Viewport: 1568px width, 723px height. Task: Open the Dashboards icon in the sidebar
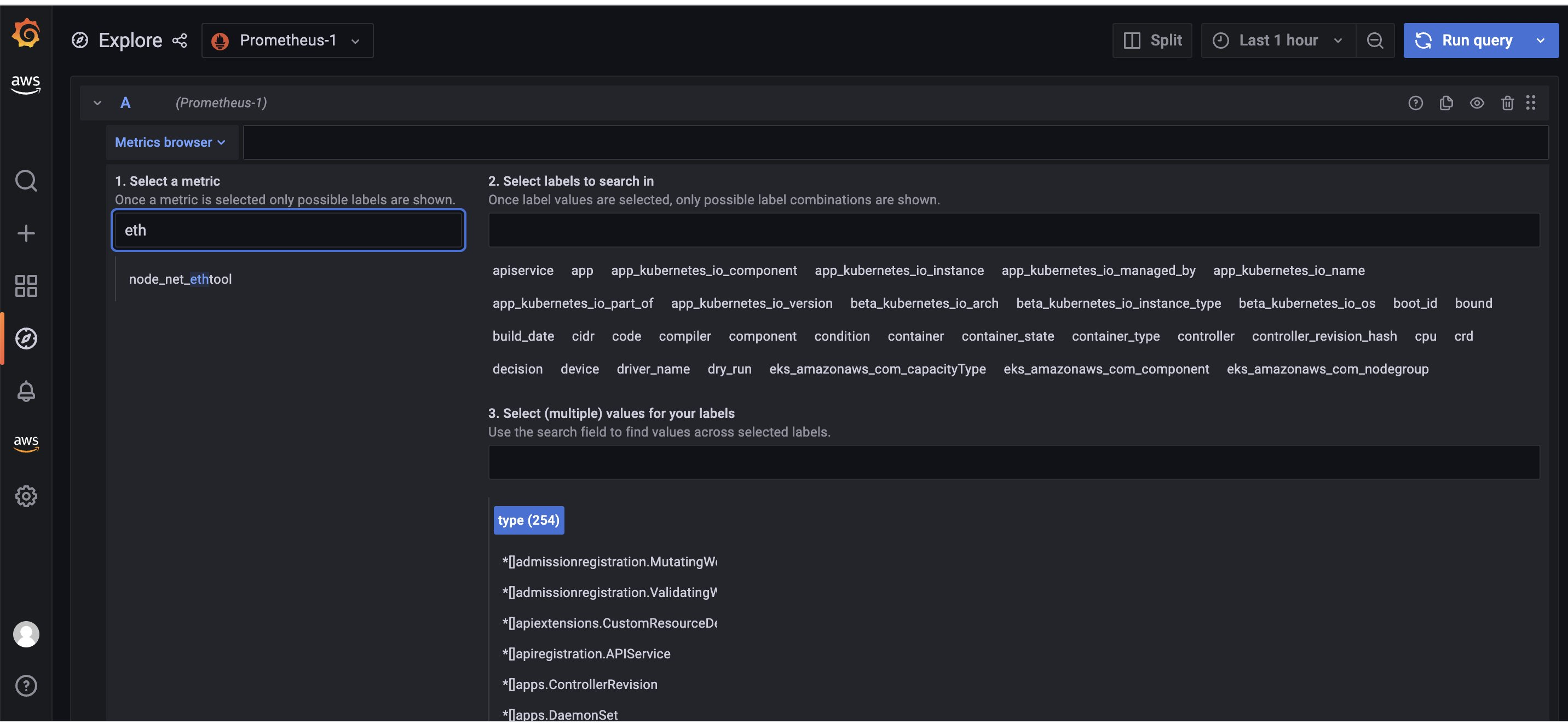(x=26, y=285)
